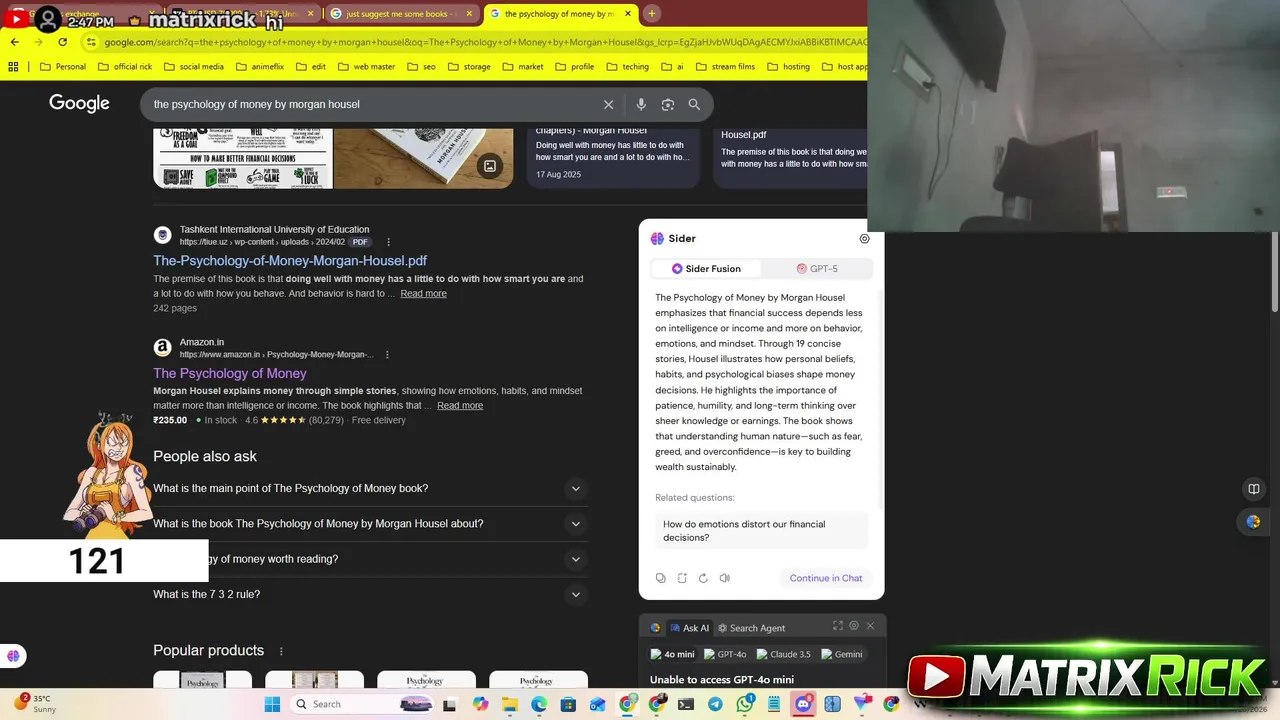The height and width of the screenshot is (720, 1280).
Task: Go back in Chrome
Action: pyautogui.click(x=14, y=42)
